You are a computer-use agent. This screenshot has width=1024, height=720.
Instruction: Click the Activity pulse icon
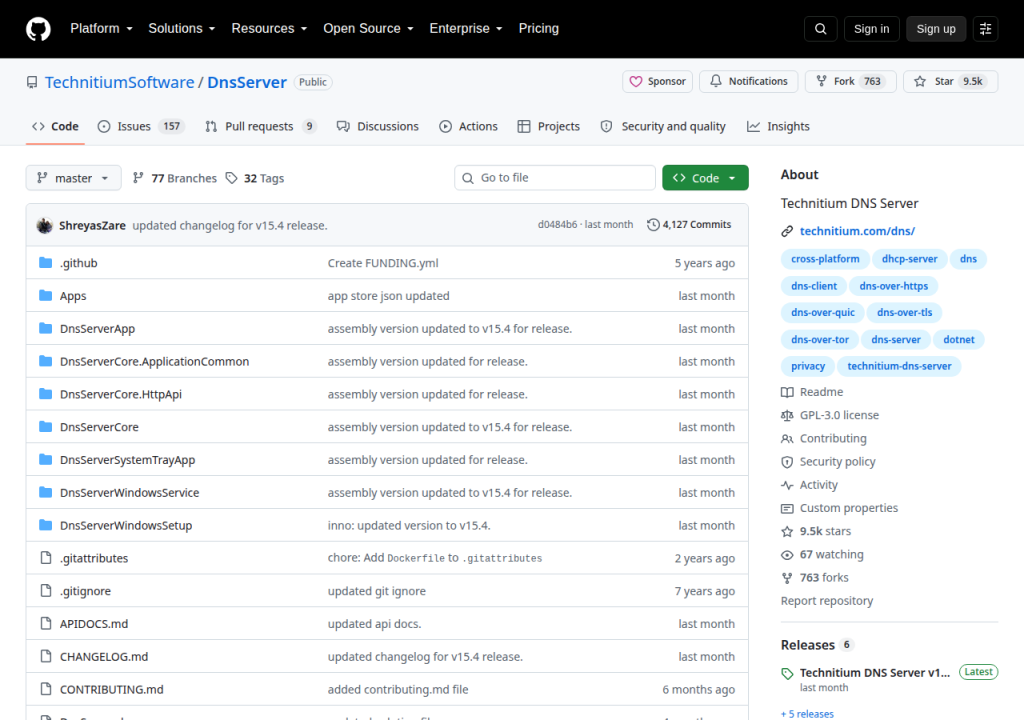pos(787,485)
